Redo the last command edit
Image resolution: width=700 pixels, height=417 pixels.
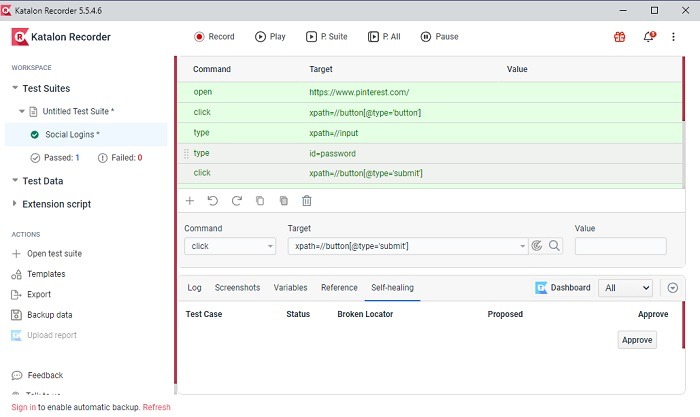click(237, 201)
